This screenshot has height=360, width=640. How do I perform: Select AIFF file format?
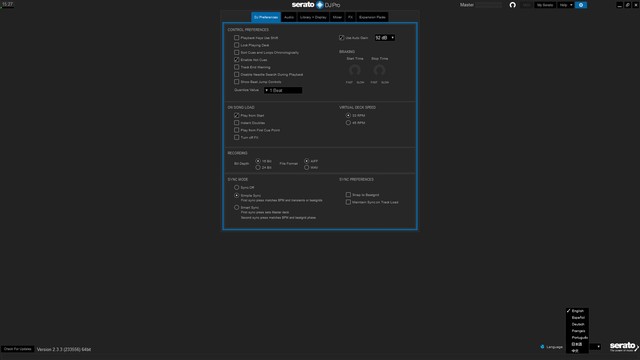307,161
